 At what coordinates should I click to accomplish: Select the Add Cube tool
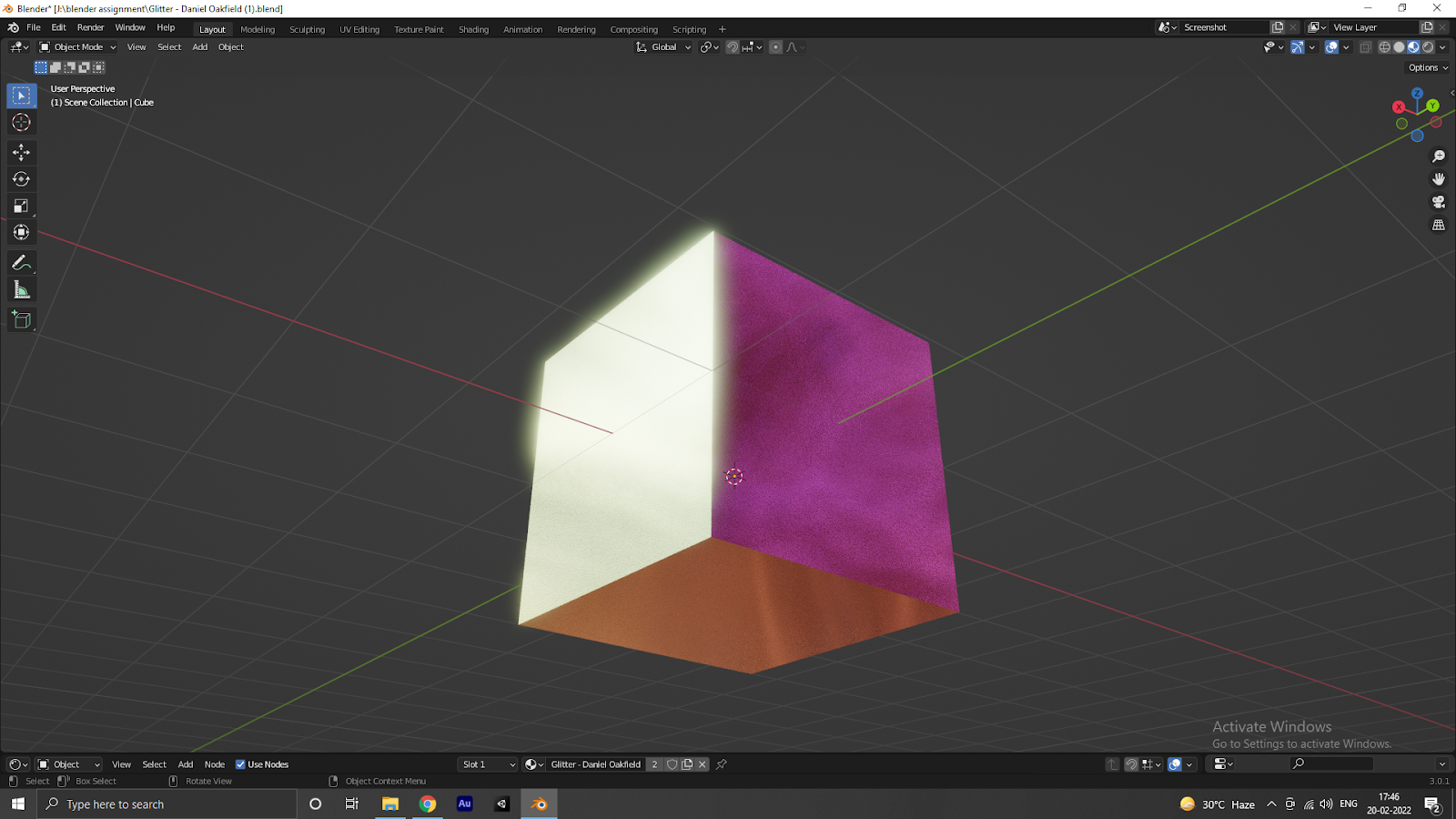pos(21,319)
